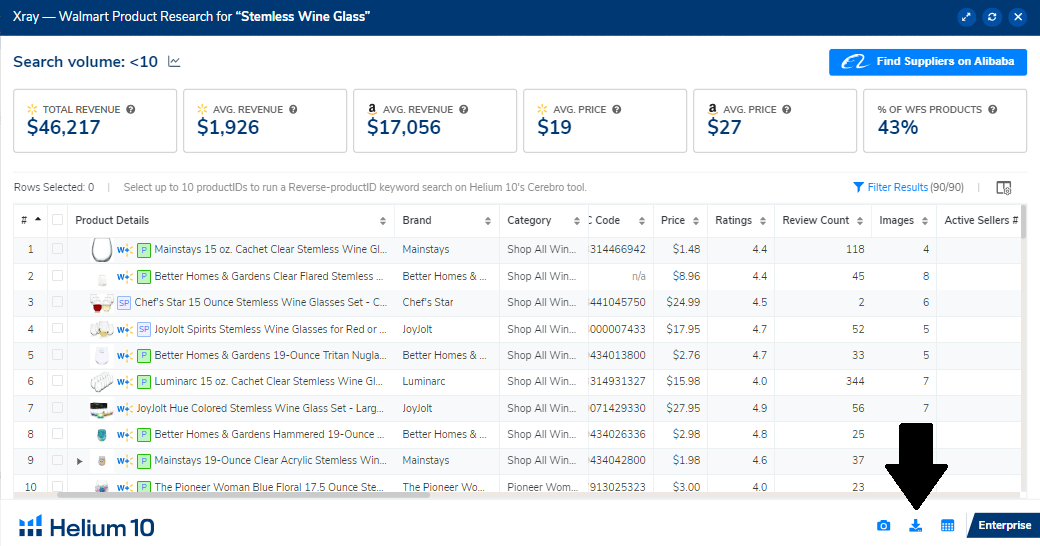Sort the table by Review Count
The height and width of the screenshot is (546, 1040).
860,221
